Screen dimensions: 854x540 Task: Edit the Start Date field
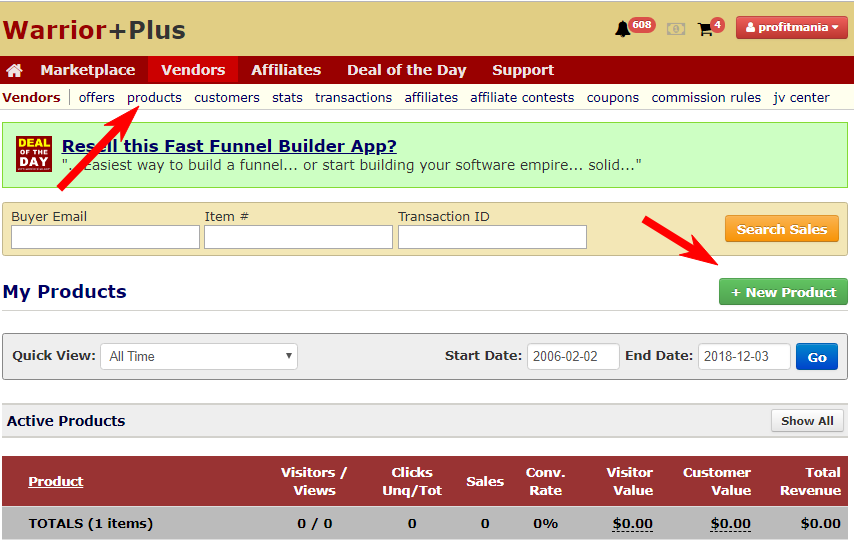[x=573, y=356]
